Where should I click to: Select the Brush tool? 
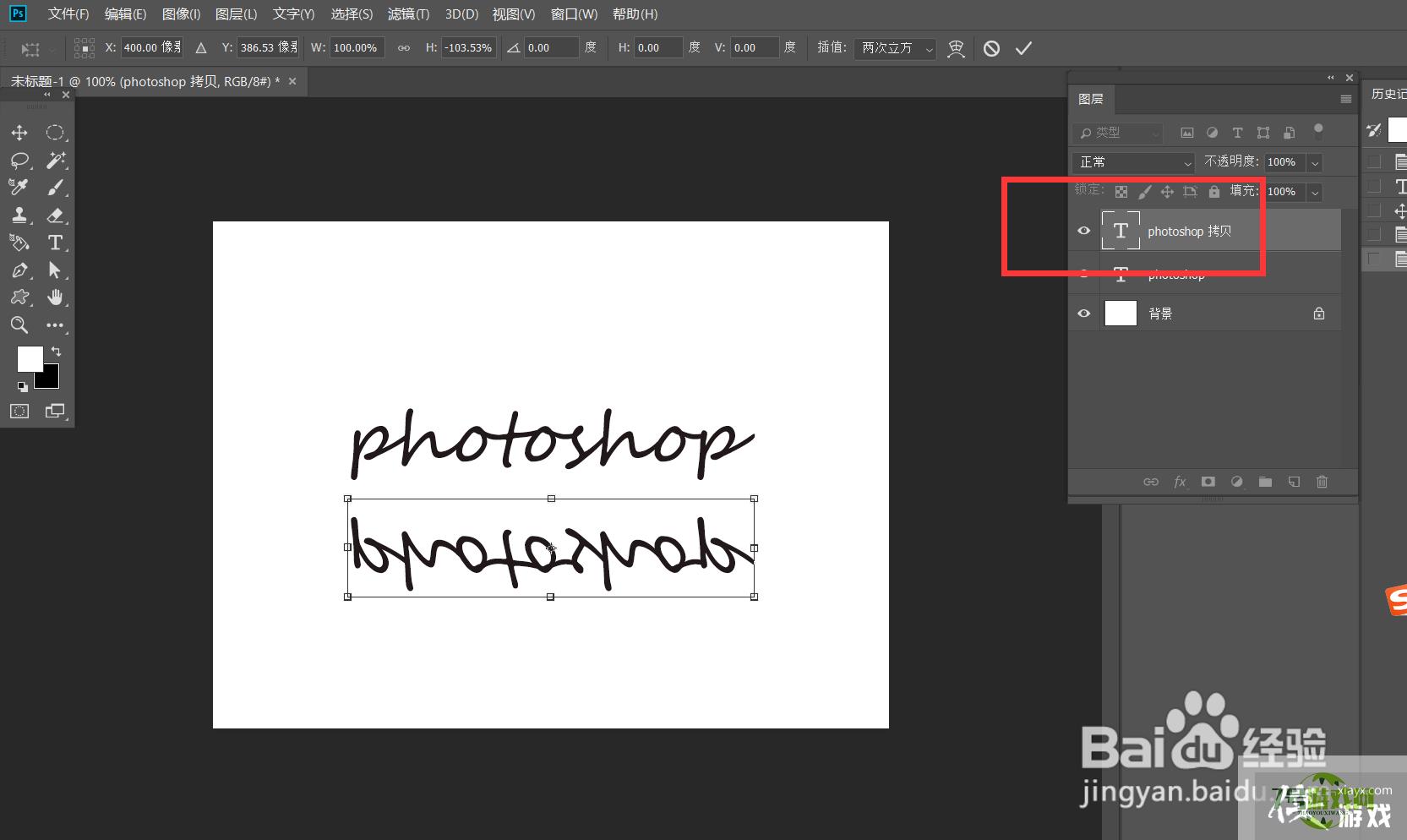coord(55,187)
